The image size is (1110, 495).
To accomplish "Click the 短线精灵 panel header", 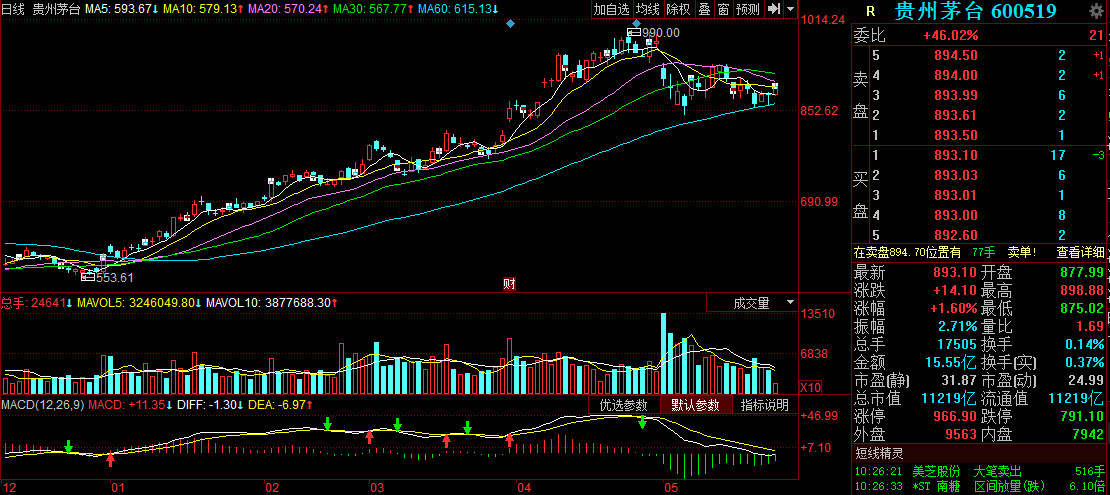I will (878, 454).
